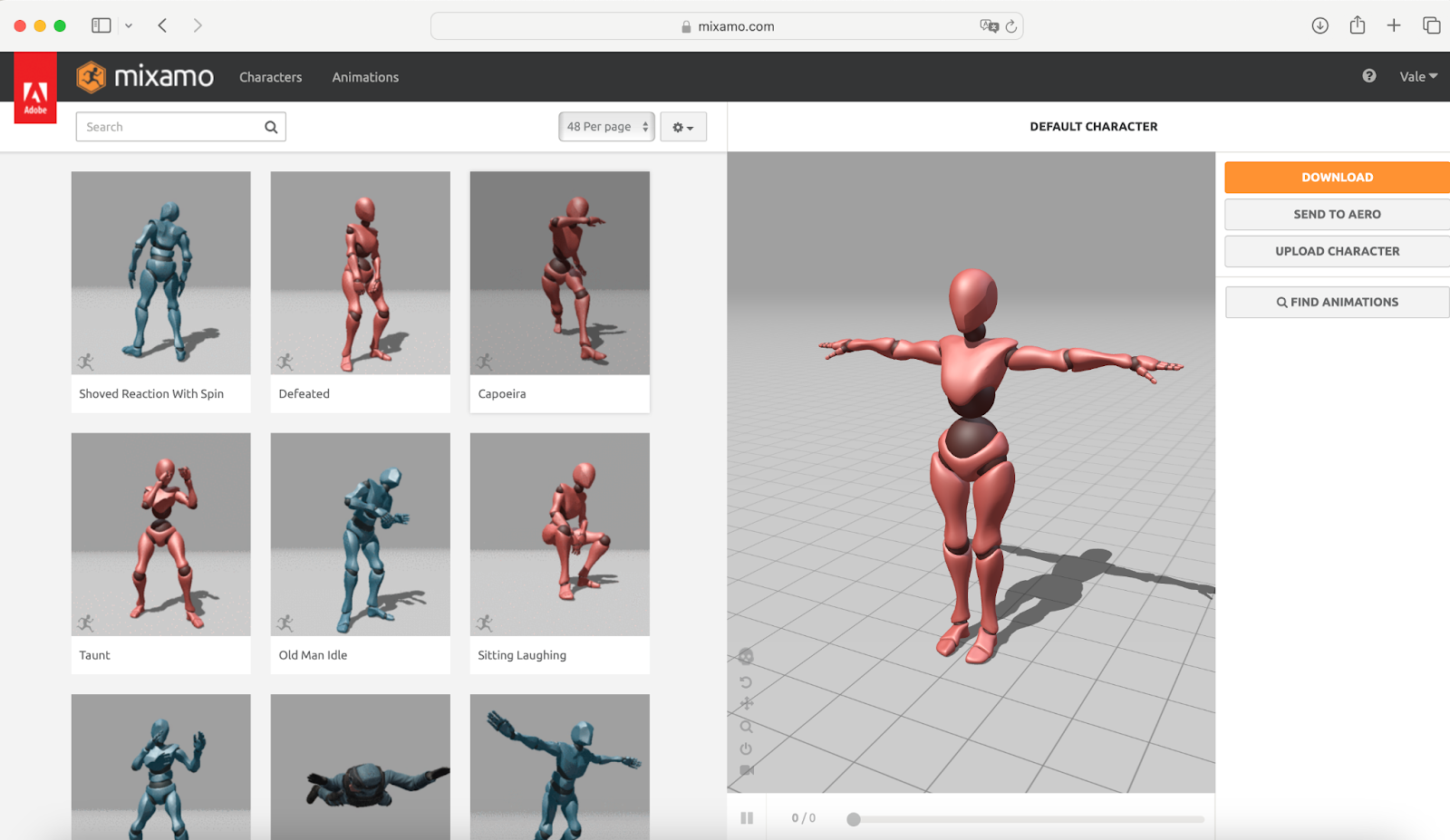Click the Capoeira label text
This screenshot has width=1450, height=840.
coord(502,394)
